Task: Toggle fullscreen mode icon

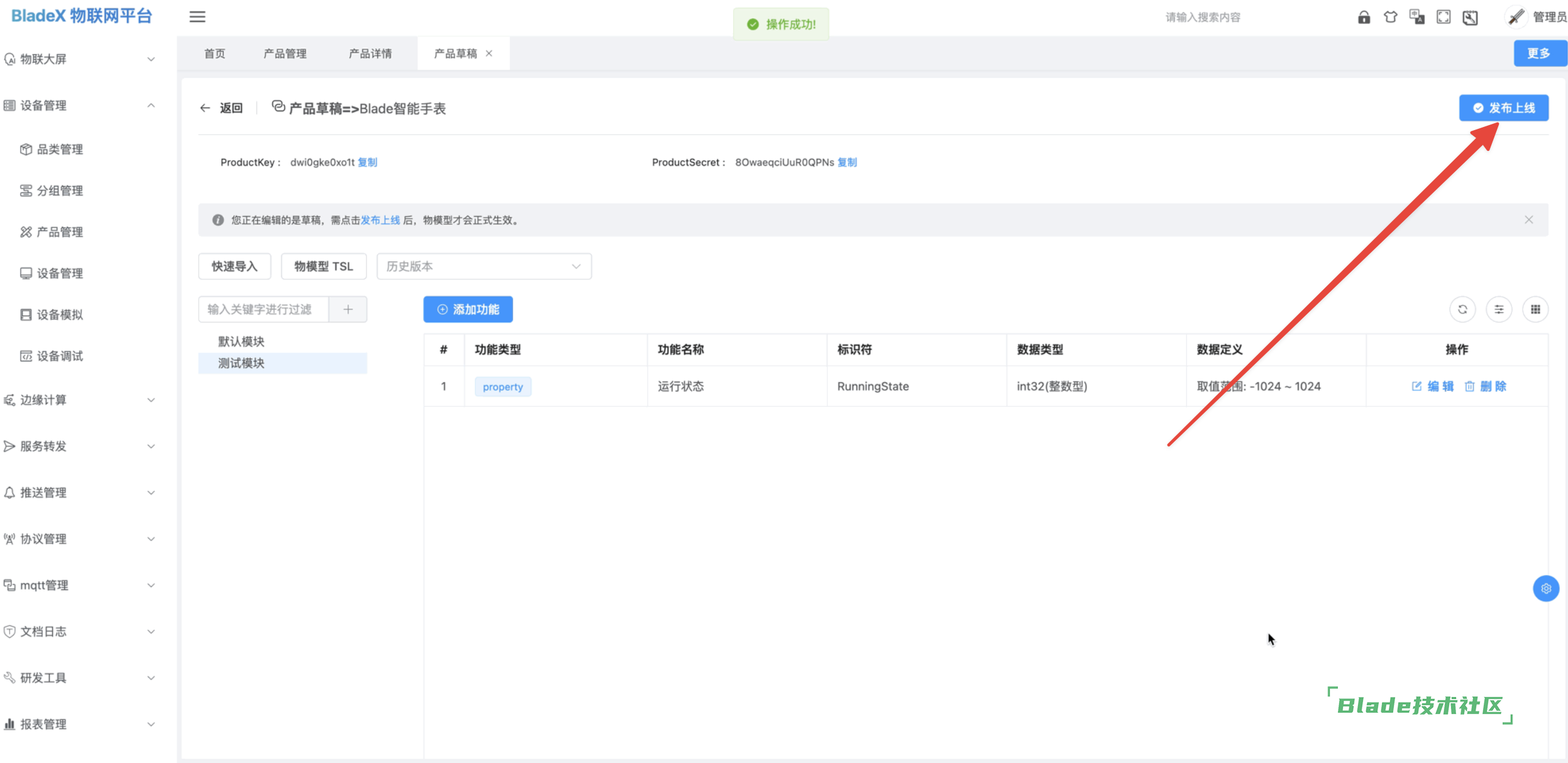Action: coord(1444,17)
